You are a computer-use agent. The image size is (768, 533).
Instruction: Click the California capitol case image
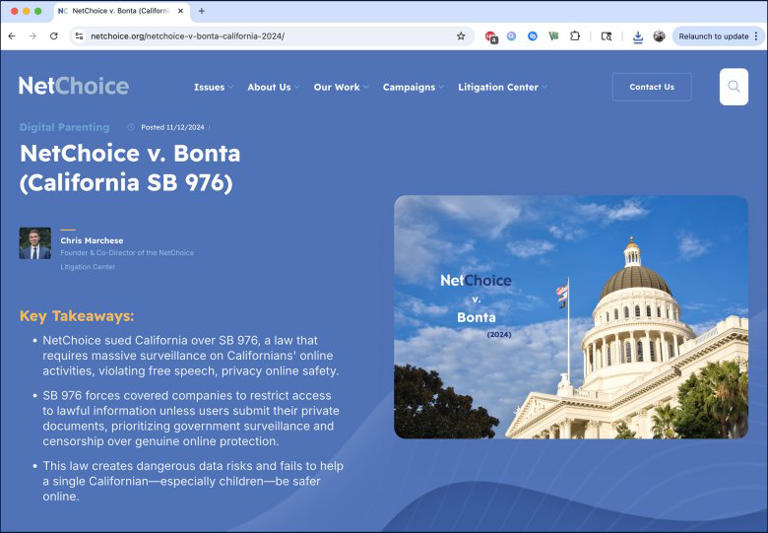point(570,316)
